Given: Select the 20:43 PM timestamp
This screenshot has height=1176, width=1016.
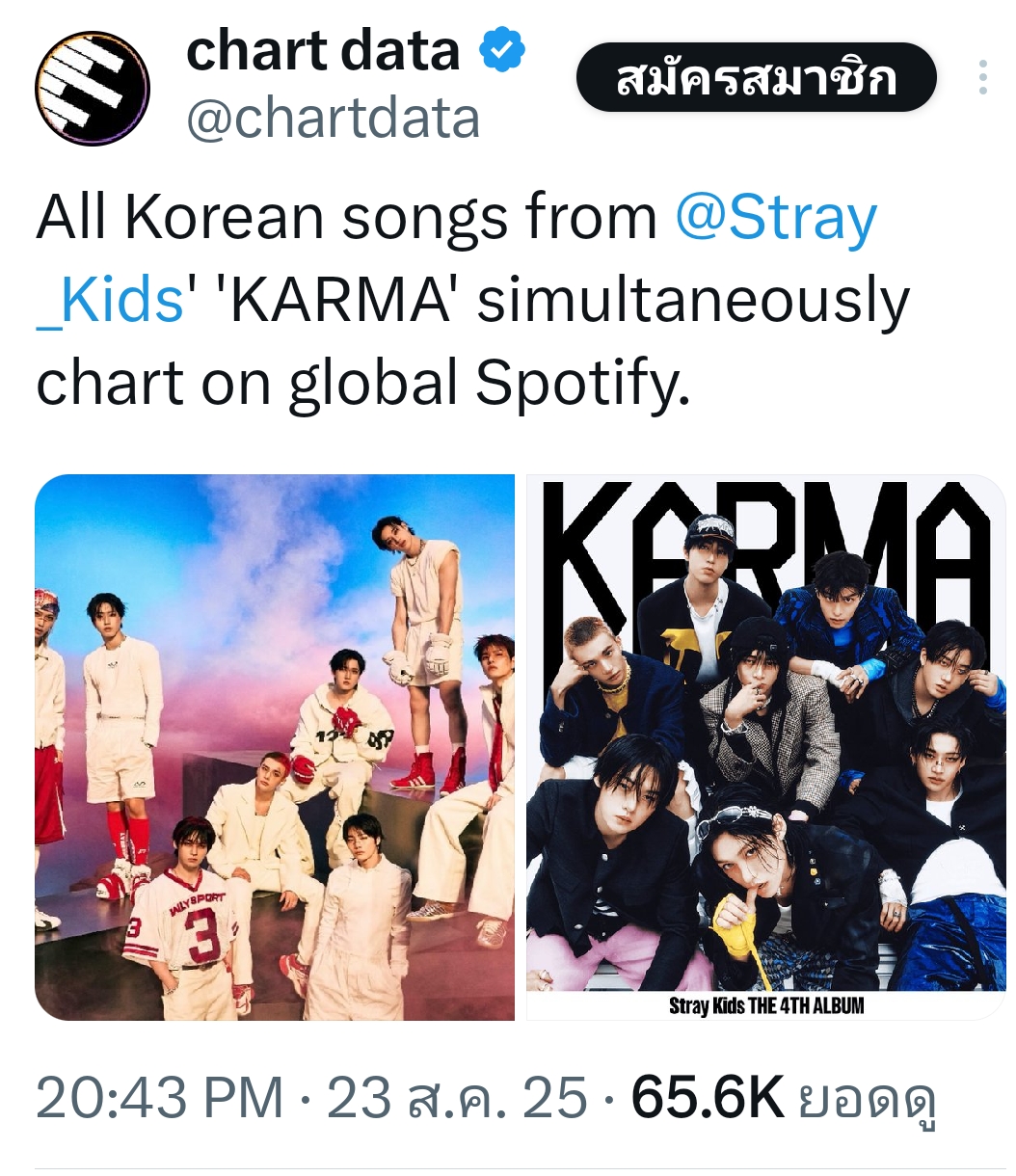Looking at the screenshot, I should (x=159, y=1099).
